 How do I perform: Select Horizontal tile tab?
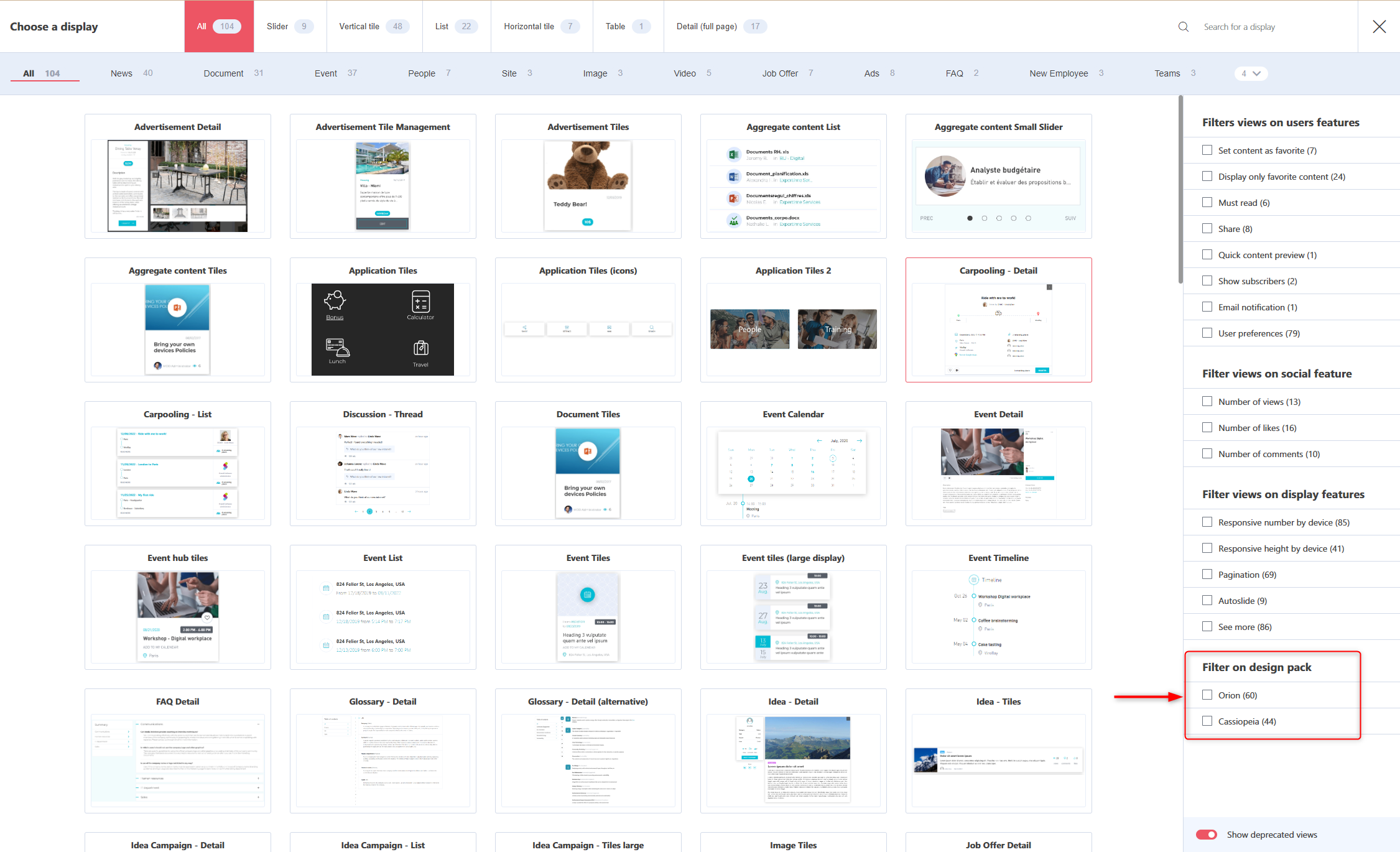[x=542, y=26]
